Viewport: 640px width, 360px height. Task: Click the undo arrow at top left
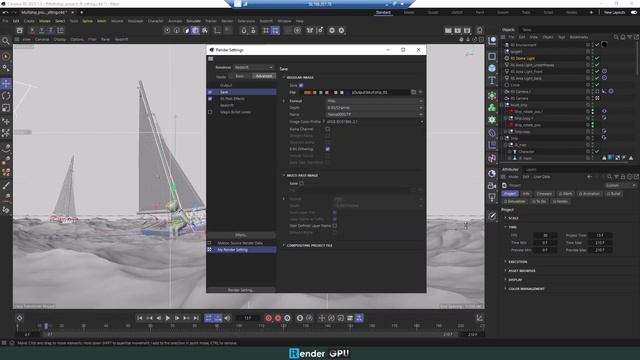pos(5,13)
